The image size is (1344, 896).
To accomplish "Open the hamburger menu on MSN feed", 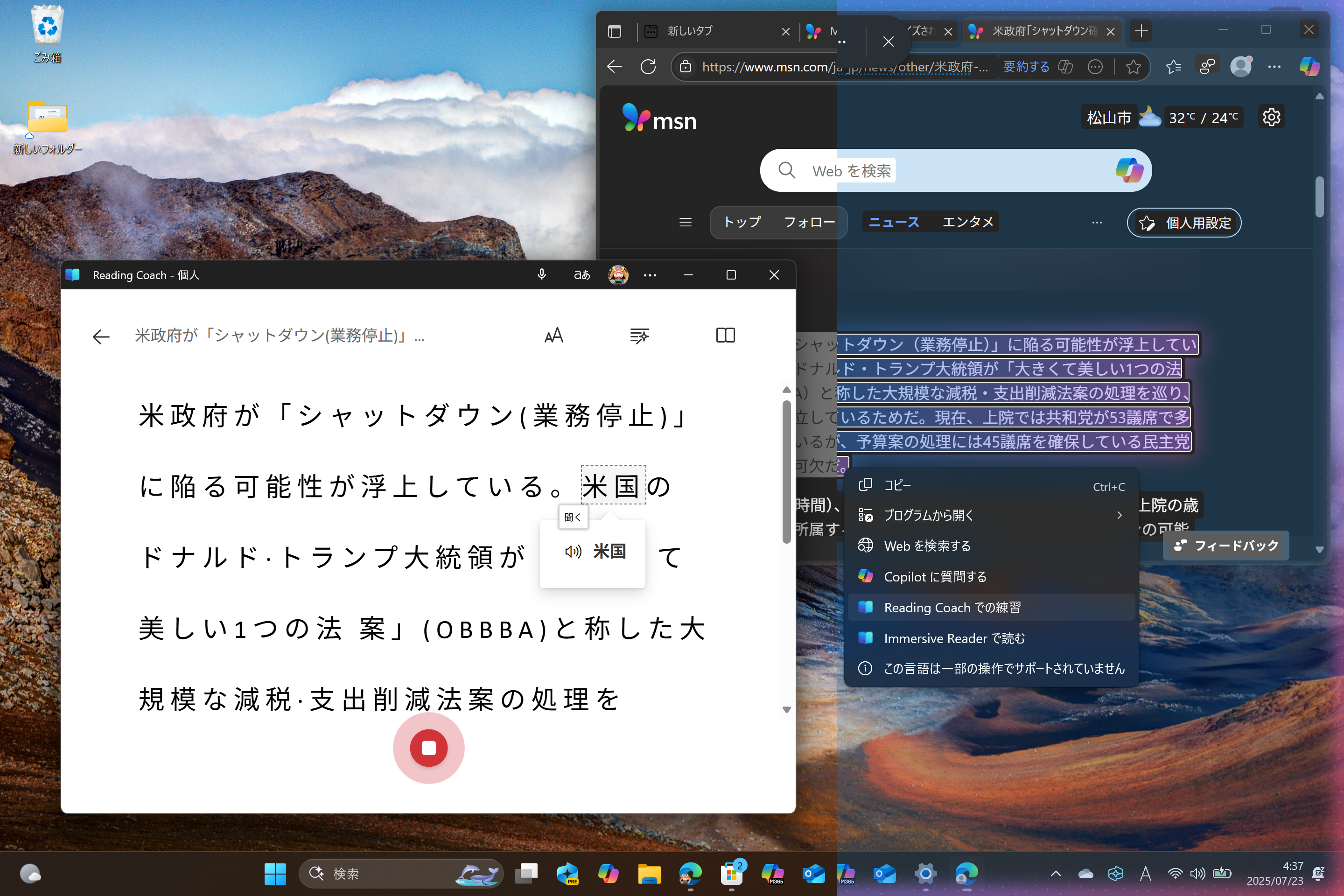I will tap(685, 222).
